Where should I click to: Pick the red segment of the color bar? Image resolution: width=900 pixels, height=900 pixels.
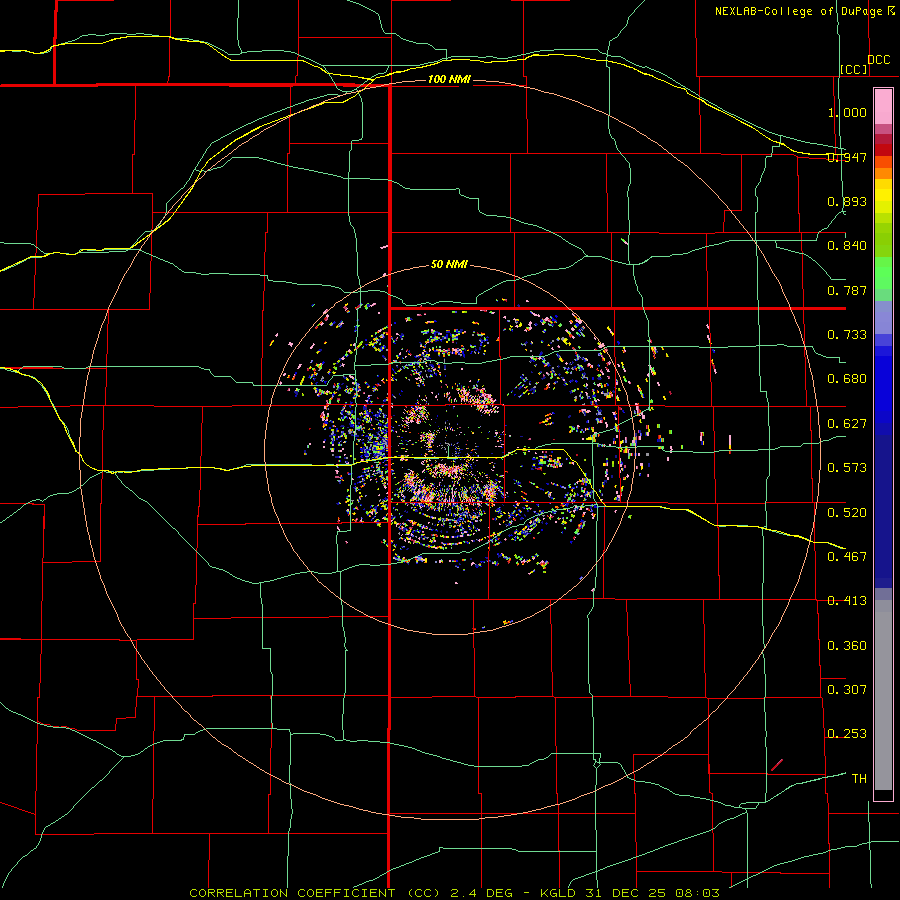point(883,149)
